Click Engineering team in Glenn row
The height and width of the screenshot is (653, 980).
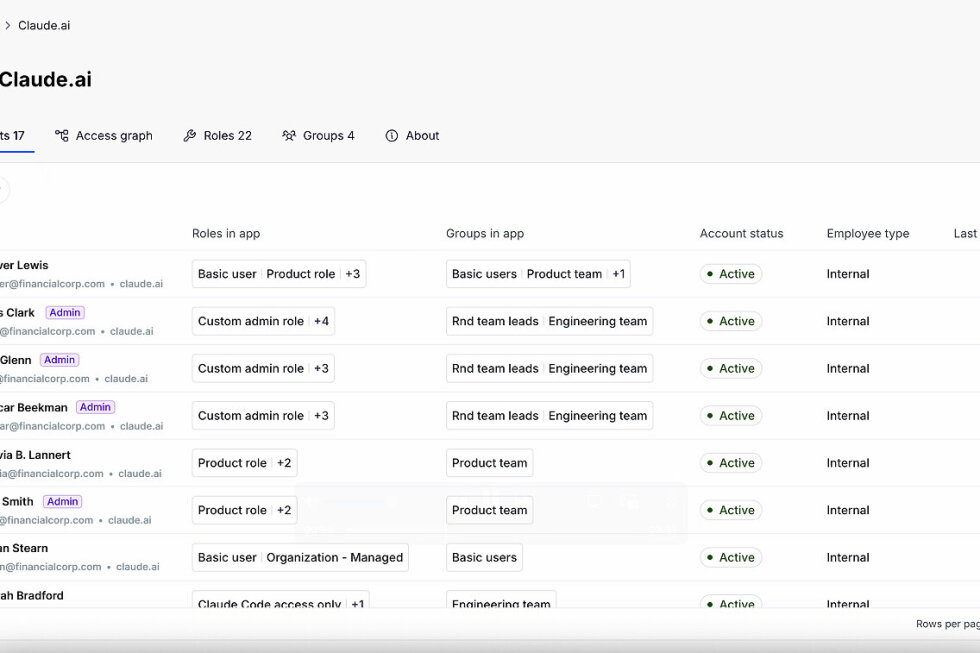[x=598, y=369]
